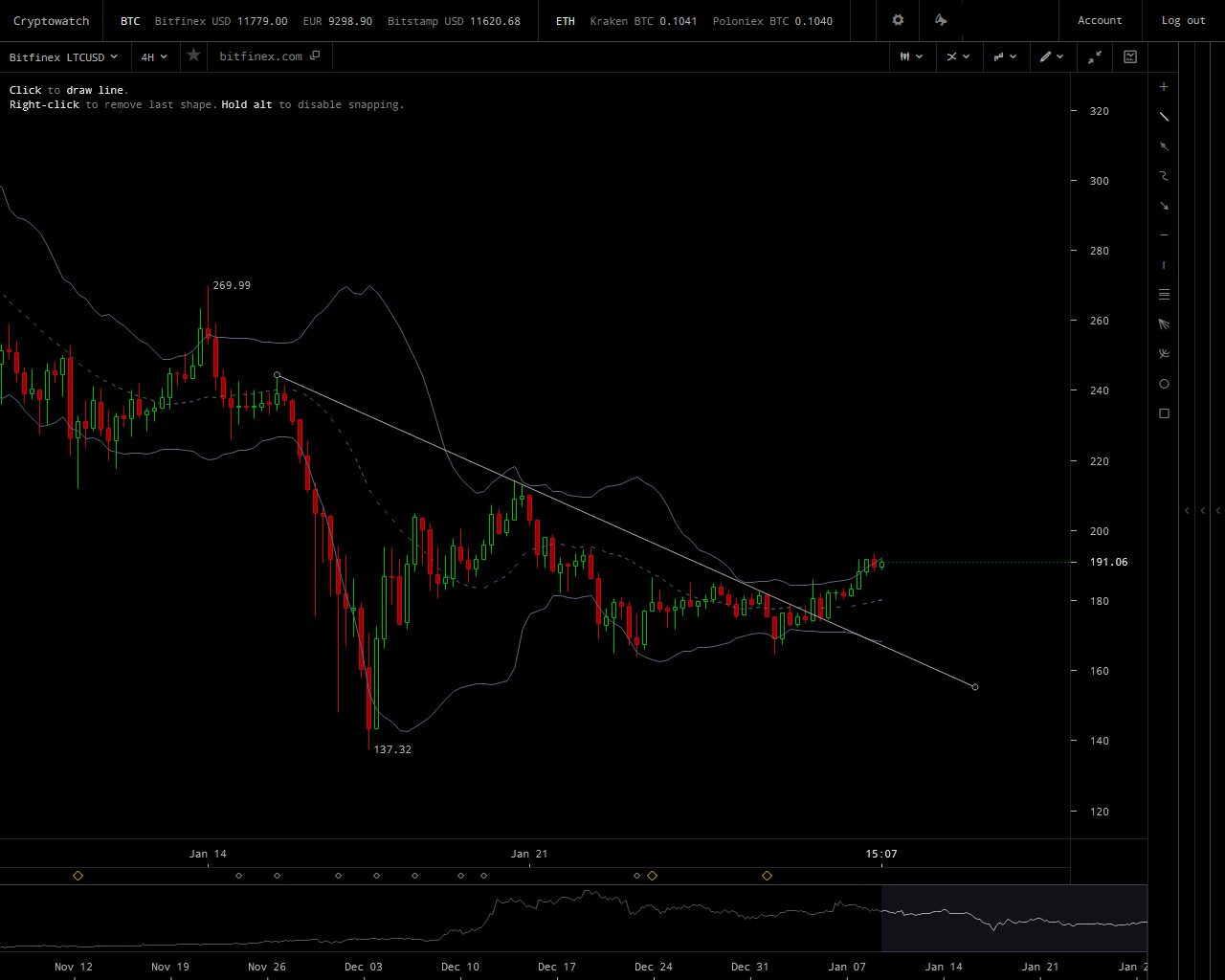Open Poloniex BTC 0.1040 ticker
The image size is (1225, 980).
point(772,21)
